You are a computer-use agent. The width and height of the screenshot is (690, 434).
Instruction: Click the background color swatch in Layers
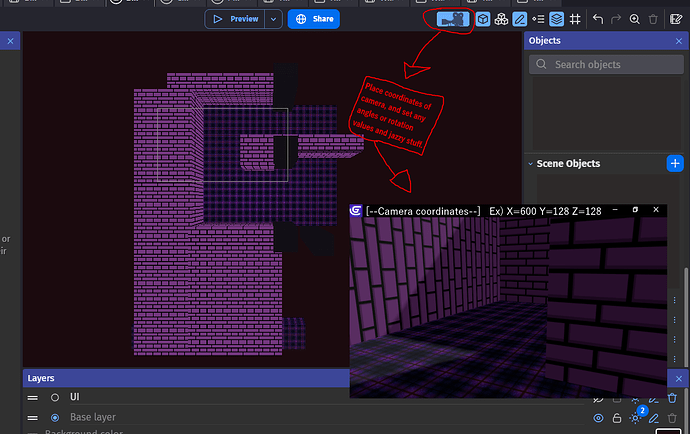coord(667,431)
